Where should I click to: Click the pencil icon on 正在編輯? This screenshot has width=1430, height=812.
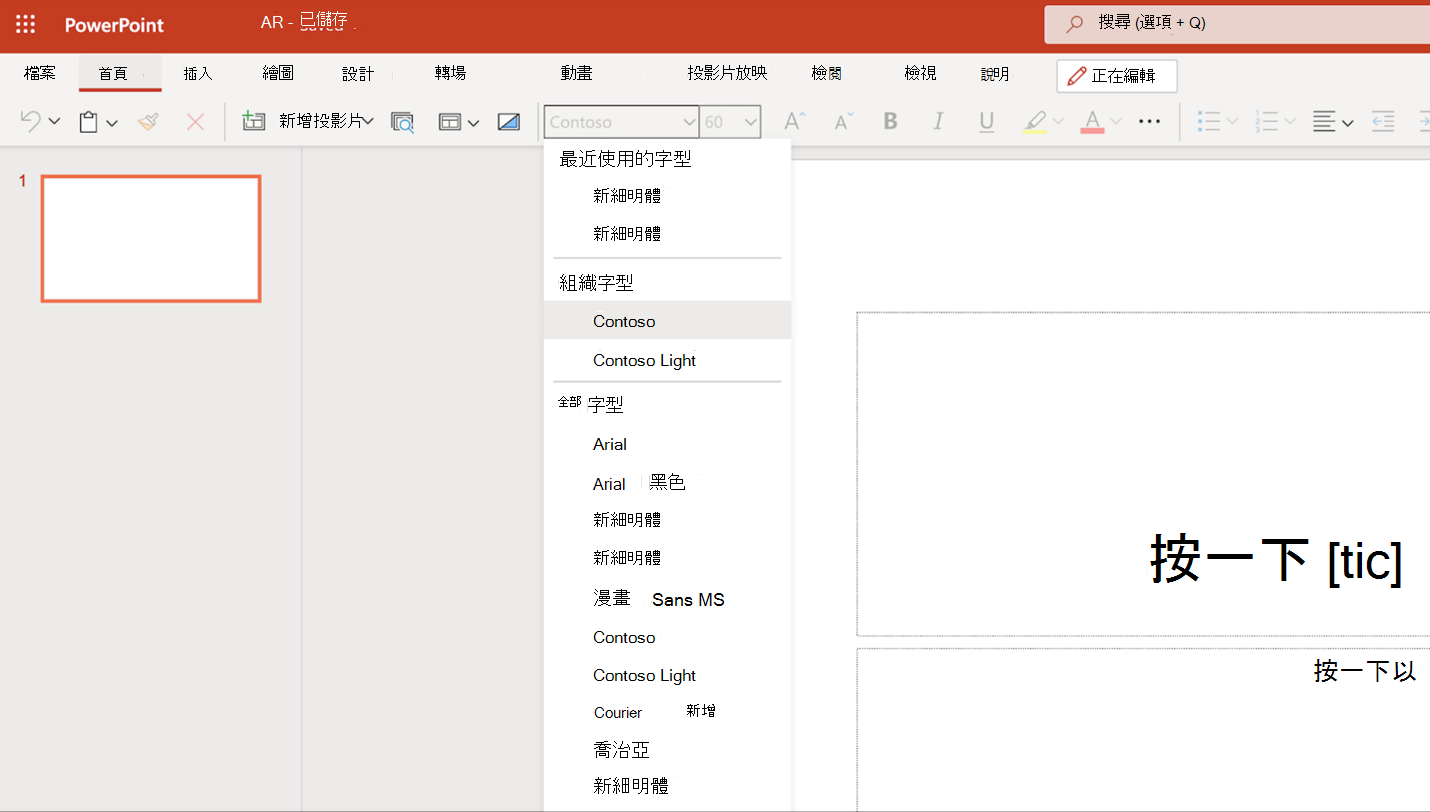pos(1077,76)
